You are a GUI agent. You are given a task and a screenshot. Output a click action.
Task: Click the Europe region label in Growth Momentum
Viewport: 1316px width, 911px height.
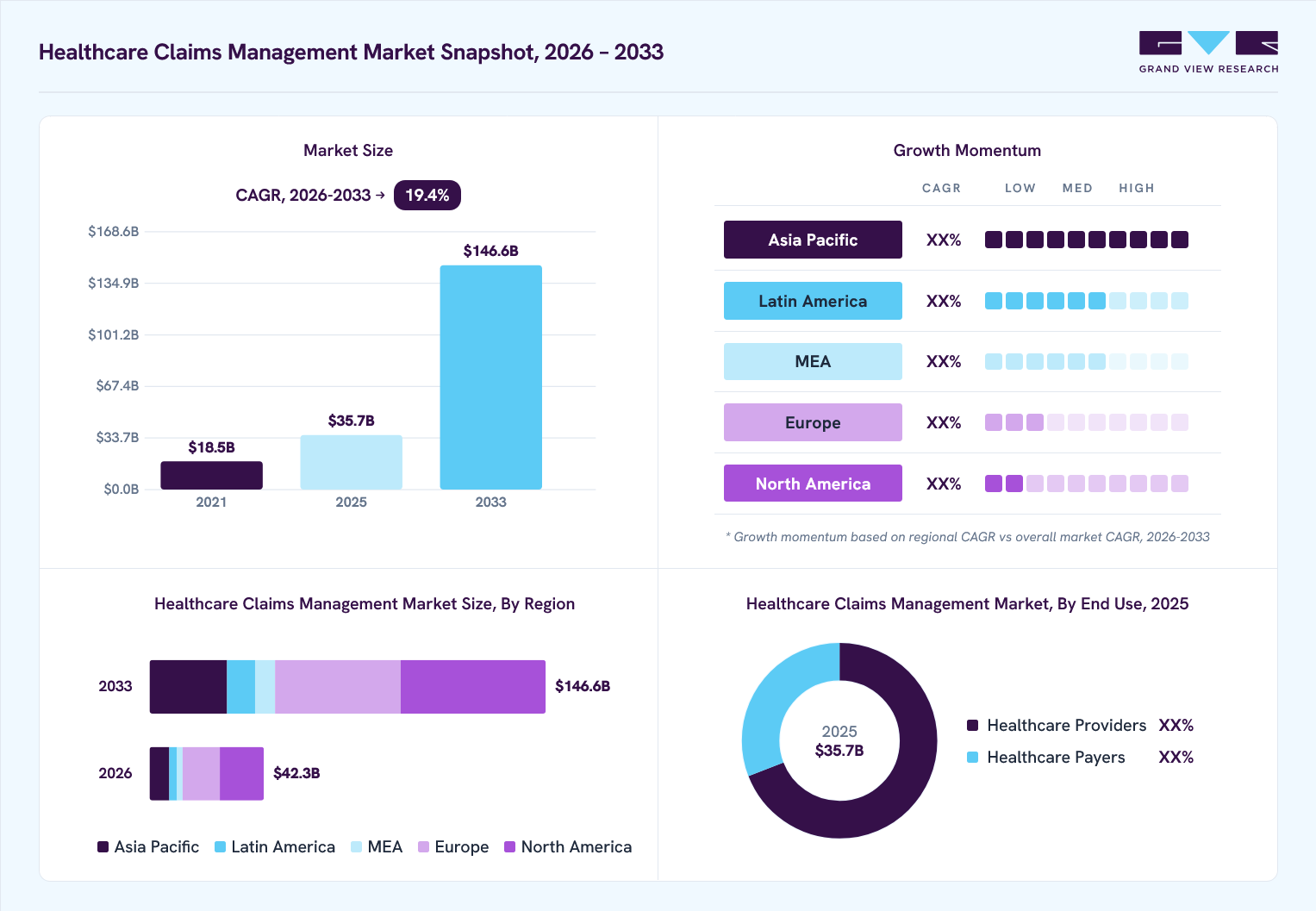click(813, 422)
